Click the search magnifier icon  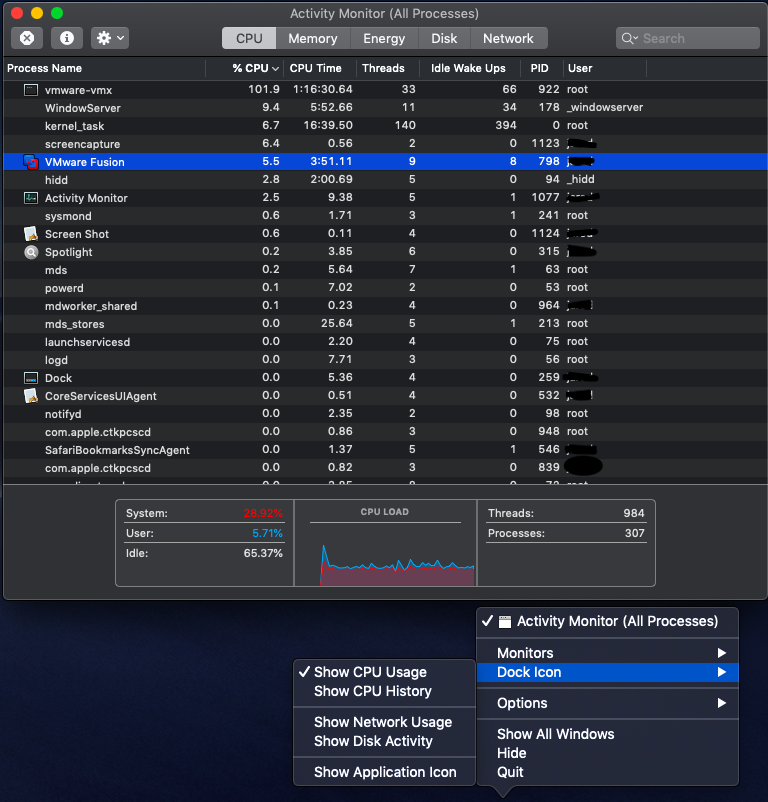point(629,38)
